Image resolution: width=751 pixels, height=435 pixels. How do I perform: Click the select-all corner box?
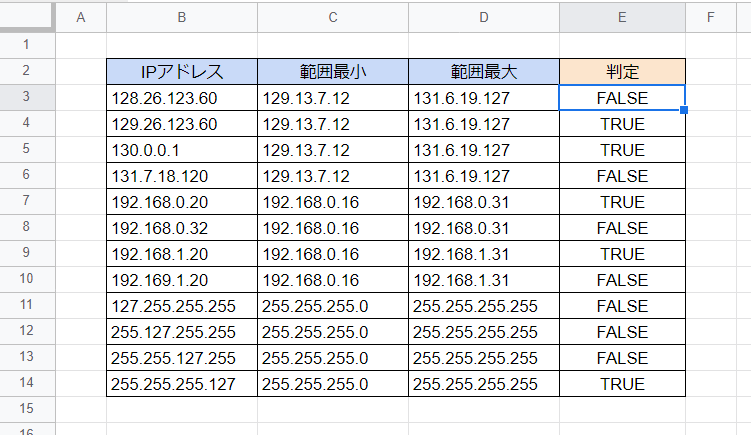pos(26,16)
